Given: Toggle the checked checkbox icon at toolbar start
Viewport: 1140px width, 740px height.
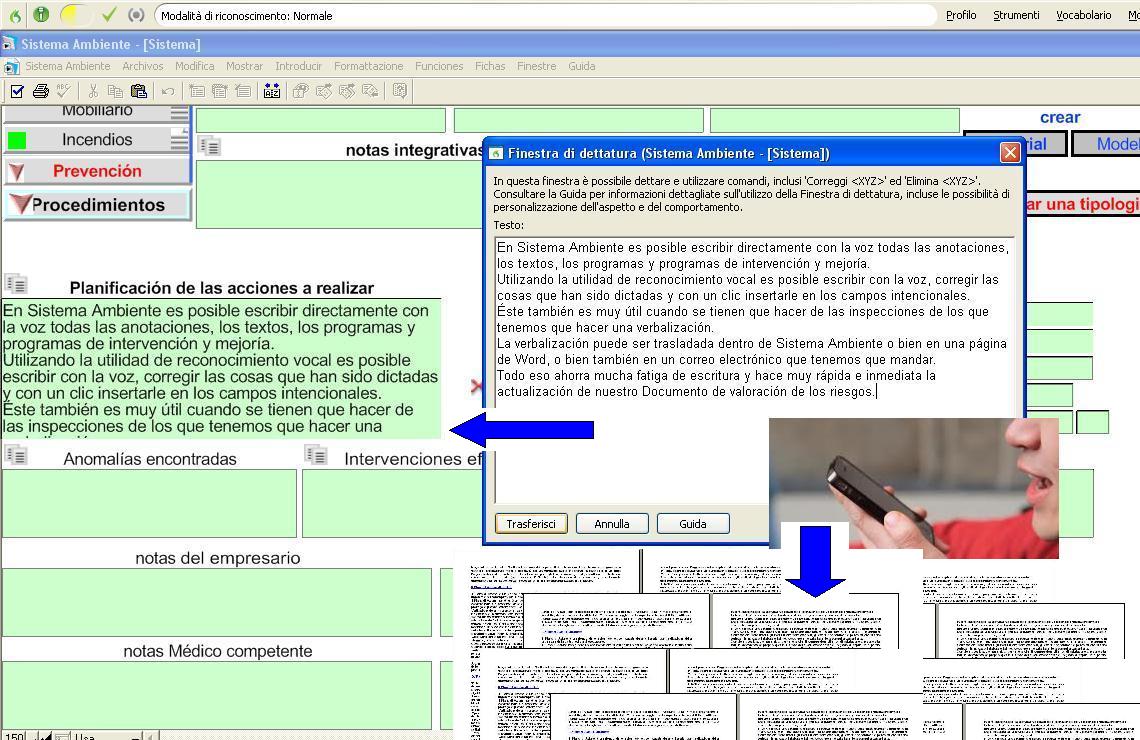Looking at the screenshot, I should pos(16,91).
